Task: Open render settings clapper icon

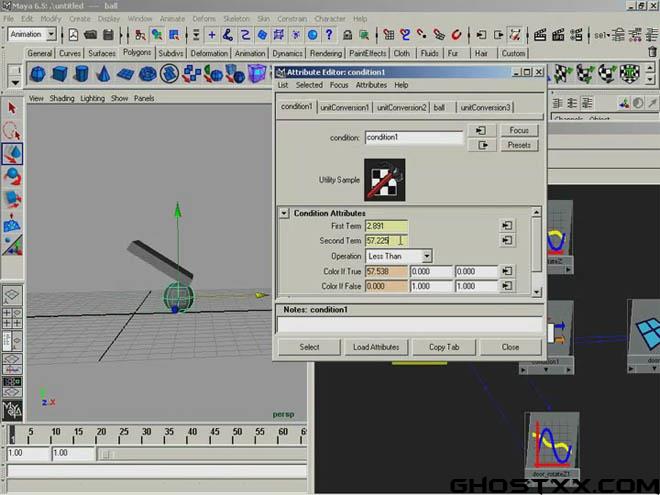Action: pos(576,35)
